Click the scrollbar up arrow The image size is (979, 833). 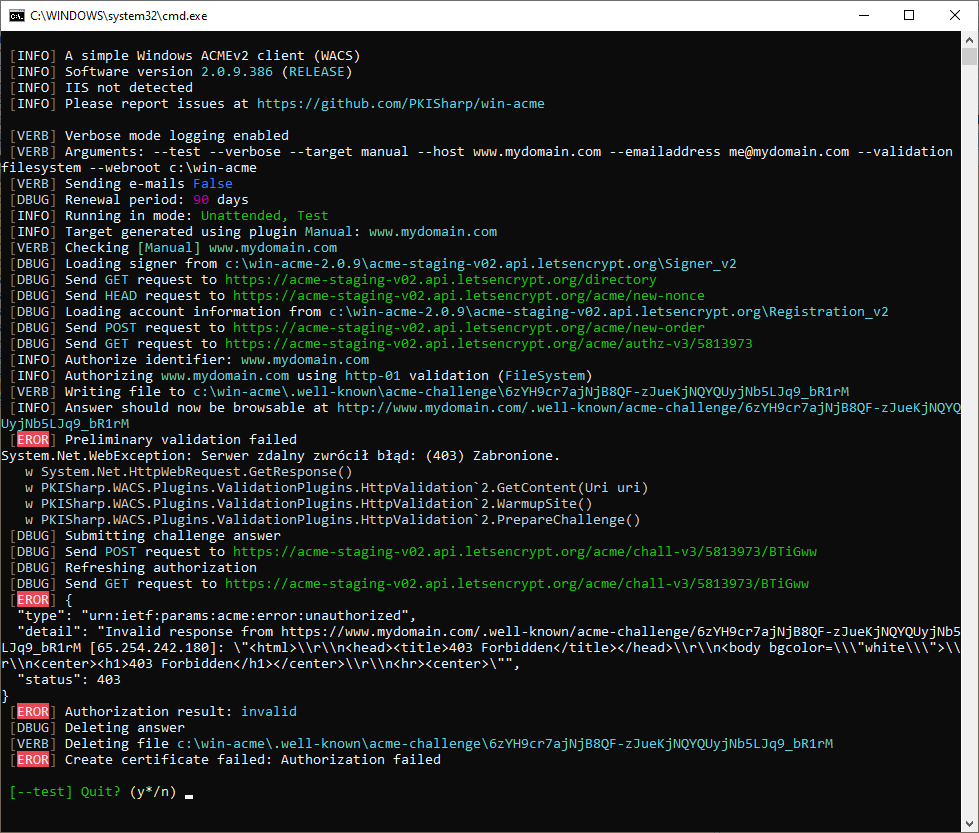[x=969, y=40]
